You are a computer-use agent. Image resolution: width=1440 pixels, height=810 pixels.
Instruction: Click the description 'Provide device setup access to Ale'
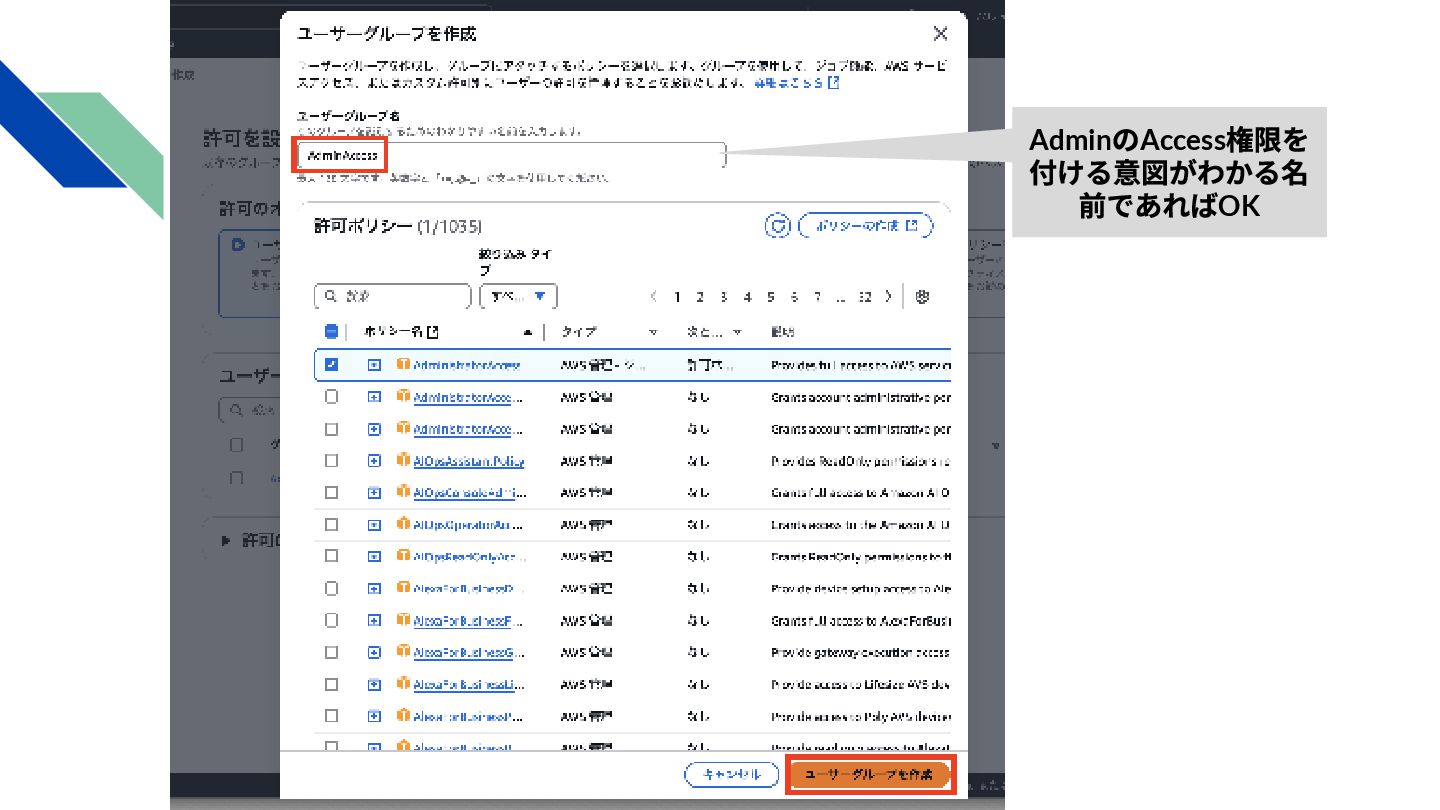860,589
